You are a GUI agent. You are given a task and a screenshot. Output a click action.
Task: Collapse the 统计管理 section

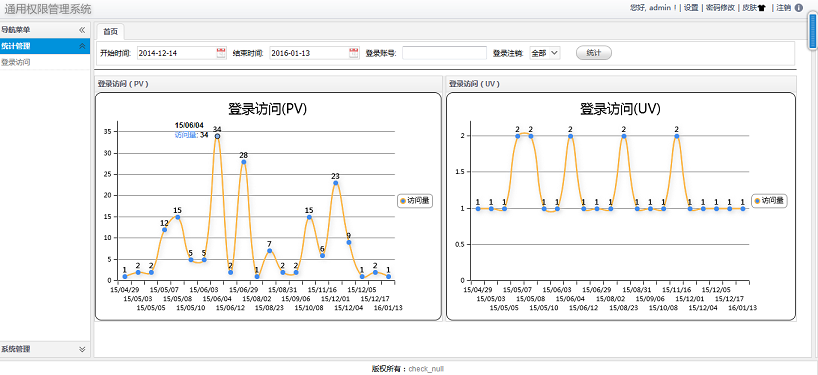[82, 46]
